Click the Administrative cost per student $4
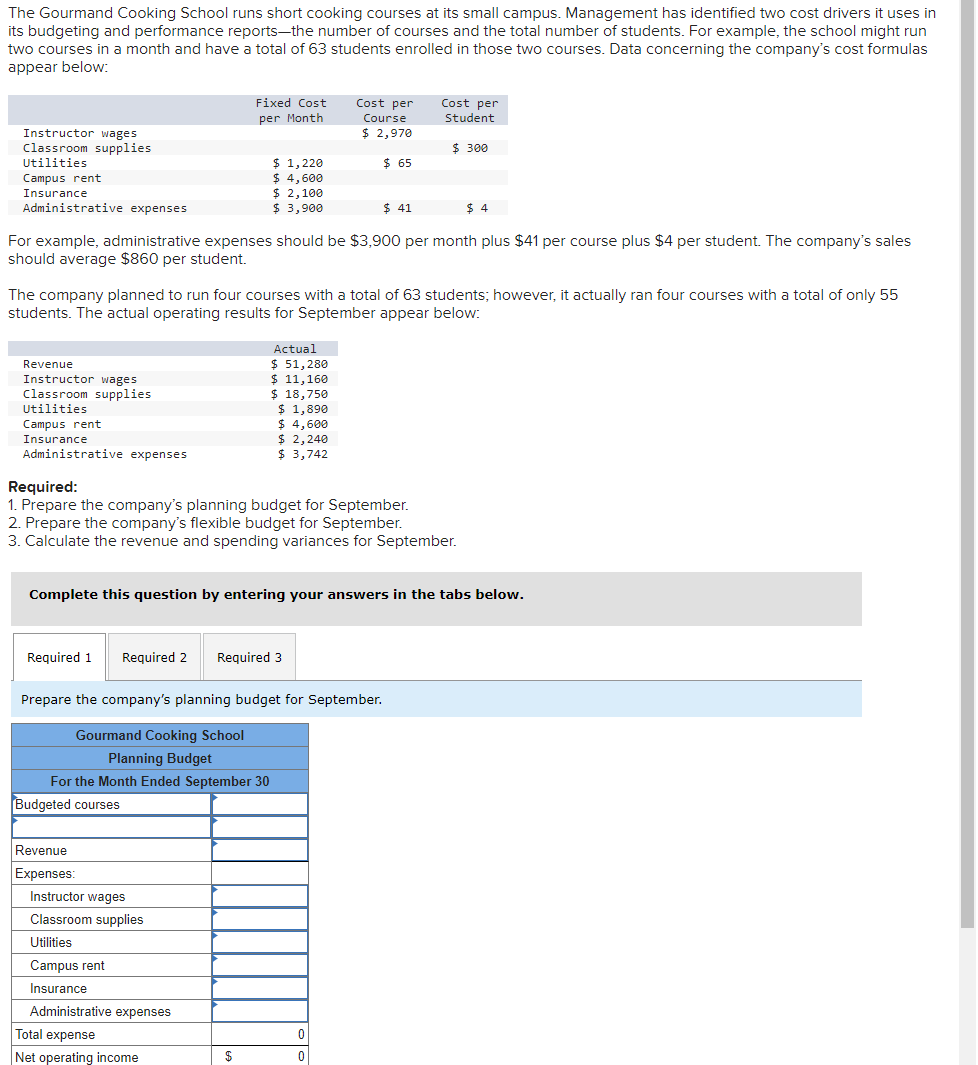The height and width of the screenshot is (1065, 978). [477, 208]
